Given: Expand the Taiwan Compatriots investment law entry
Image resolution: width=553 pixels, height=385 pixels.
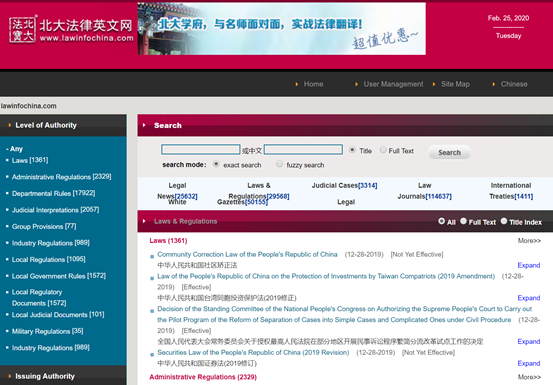Looking at the screenshot, I should [x=529, y=298].
